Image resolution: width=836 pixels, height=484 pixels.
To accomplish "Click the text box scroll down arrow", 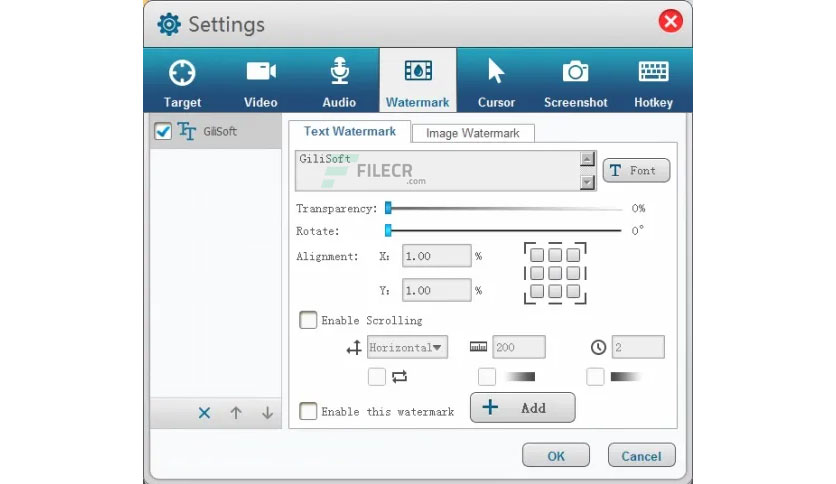I will (587, 182).
